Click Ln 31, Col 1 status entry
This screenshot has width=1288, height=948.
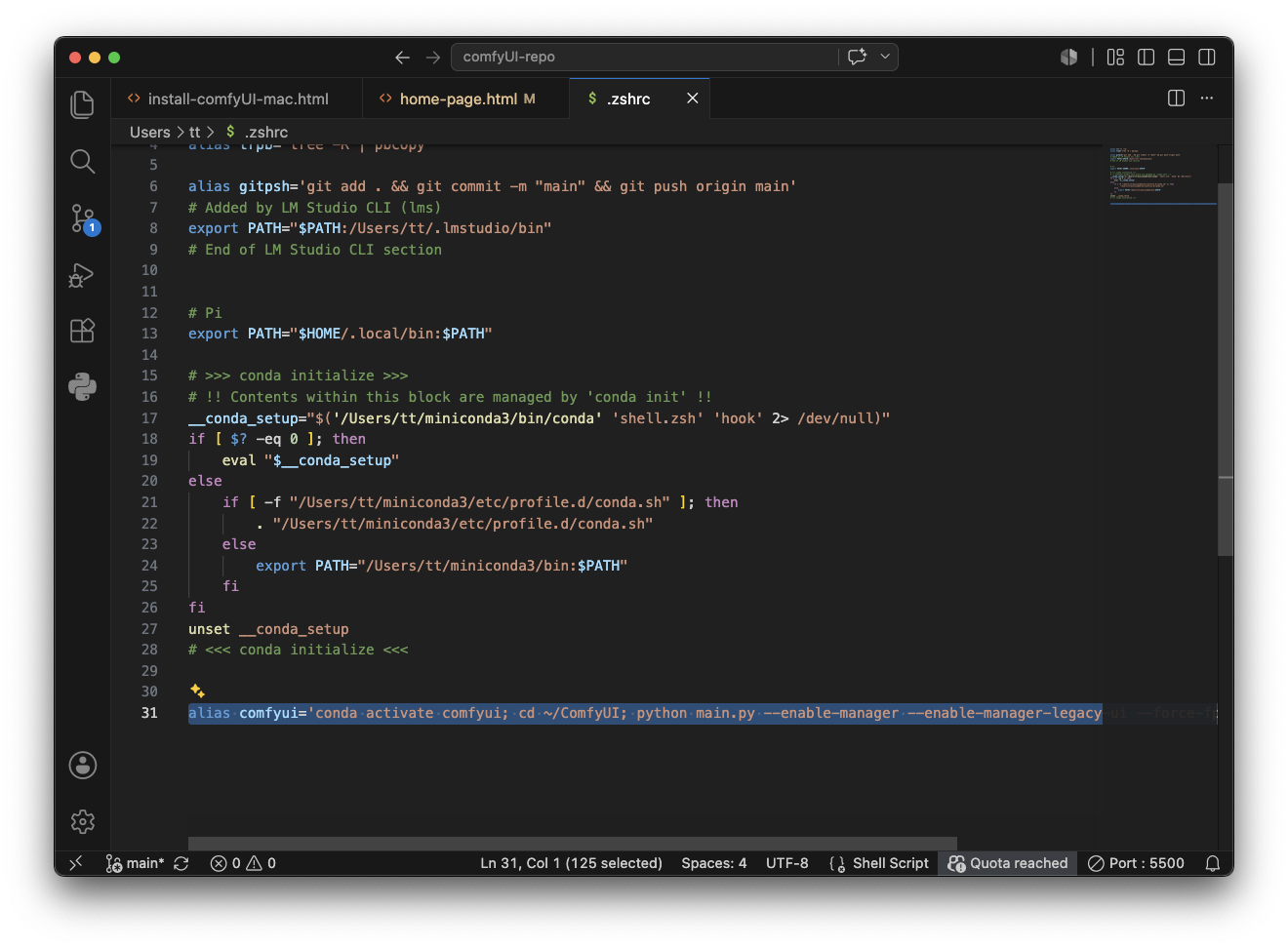click(571, 863)
